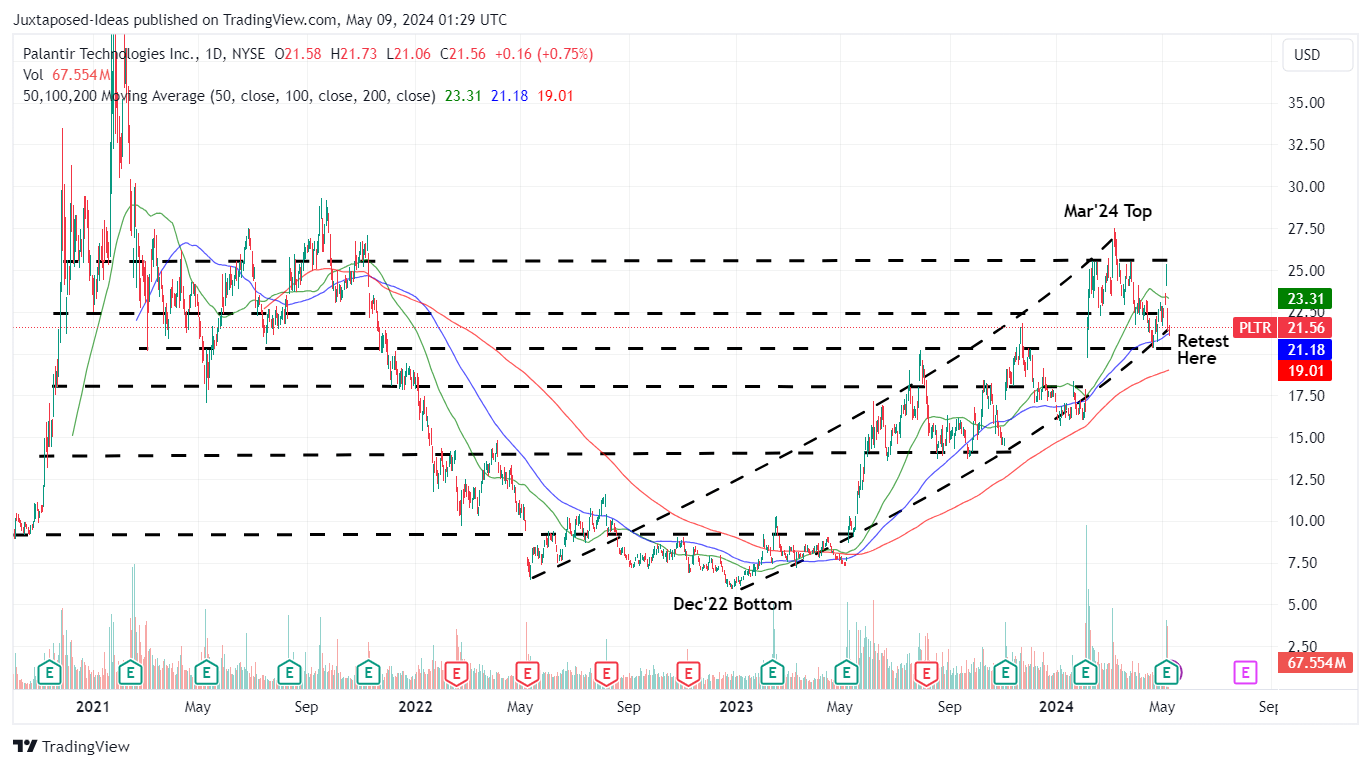Click the PLTR symbol tag on price axis
The width and height of the screenshot is (1371, 768).
(x=1254, y=327)
